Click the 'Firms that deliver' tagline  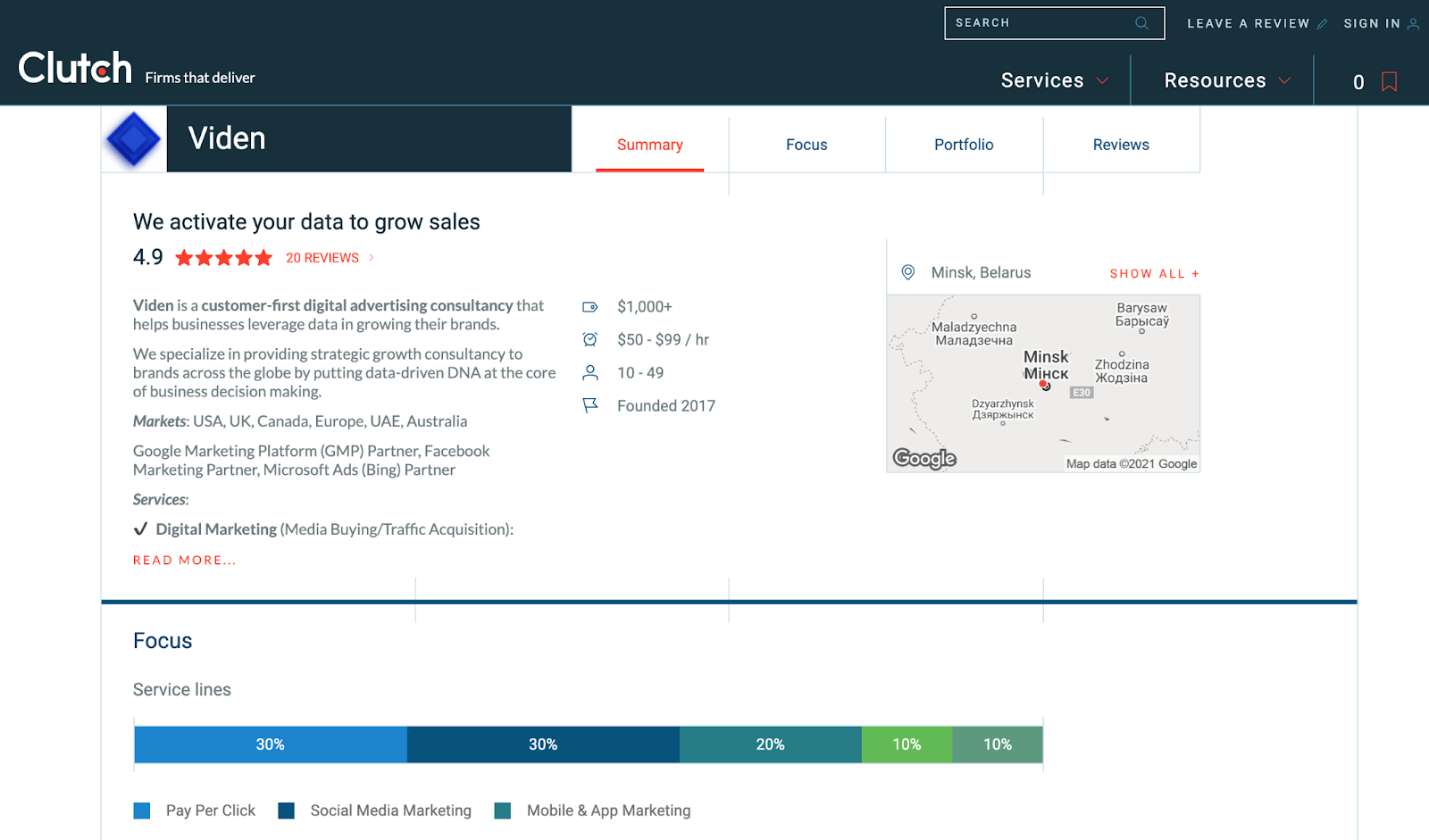(x=200, y=79)
